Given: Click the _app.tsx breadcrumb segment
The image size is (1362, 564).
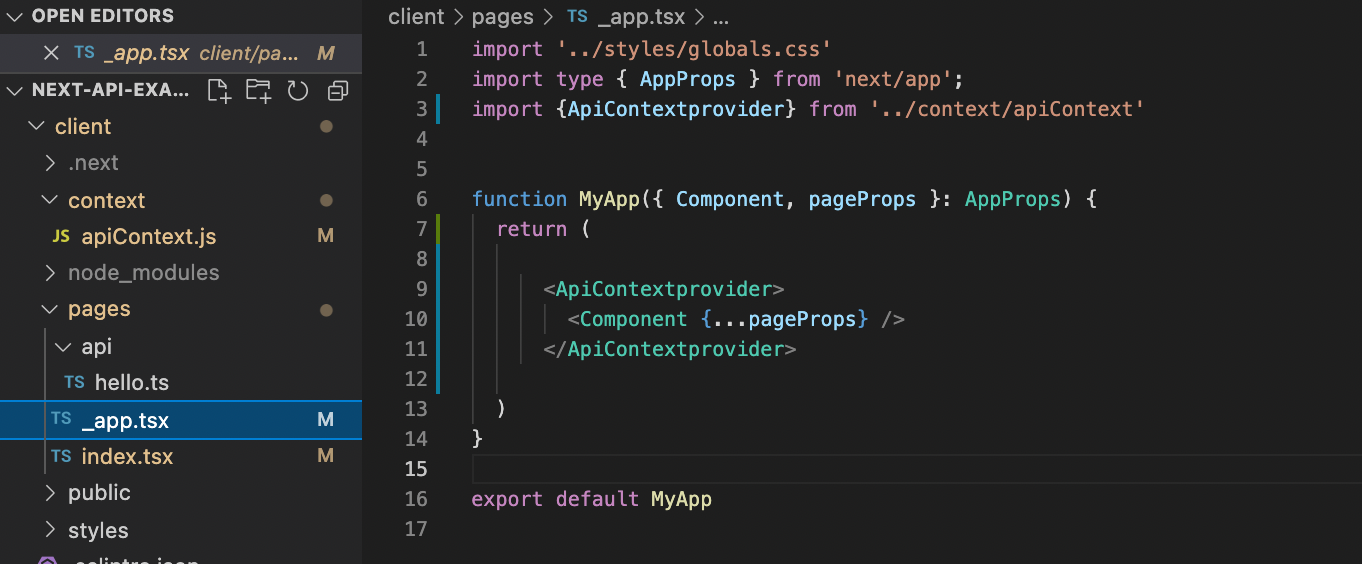Looking at the screenshot, I should pyautogui.click(x=641, y=17).
